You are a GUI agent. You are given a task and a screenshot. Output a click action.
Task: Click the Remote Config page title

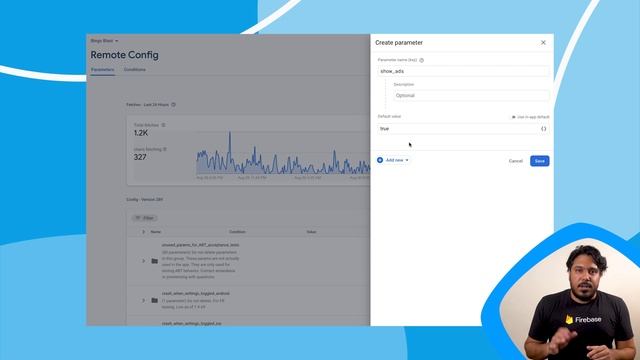coord(124,55)
